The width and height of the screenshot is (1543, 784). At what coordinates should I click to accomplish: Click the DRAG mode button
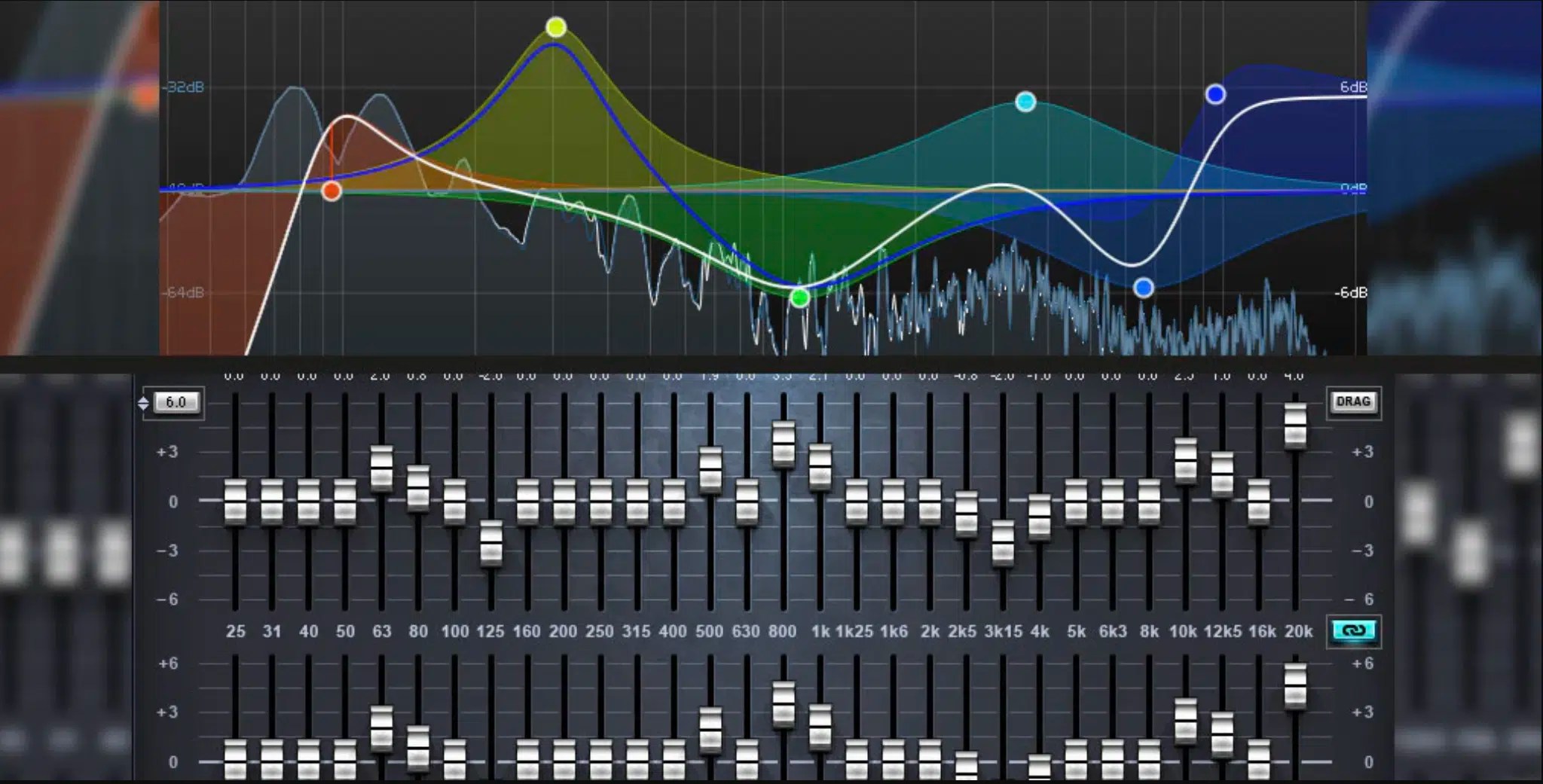(x=1353, y=402)
